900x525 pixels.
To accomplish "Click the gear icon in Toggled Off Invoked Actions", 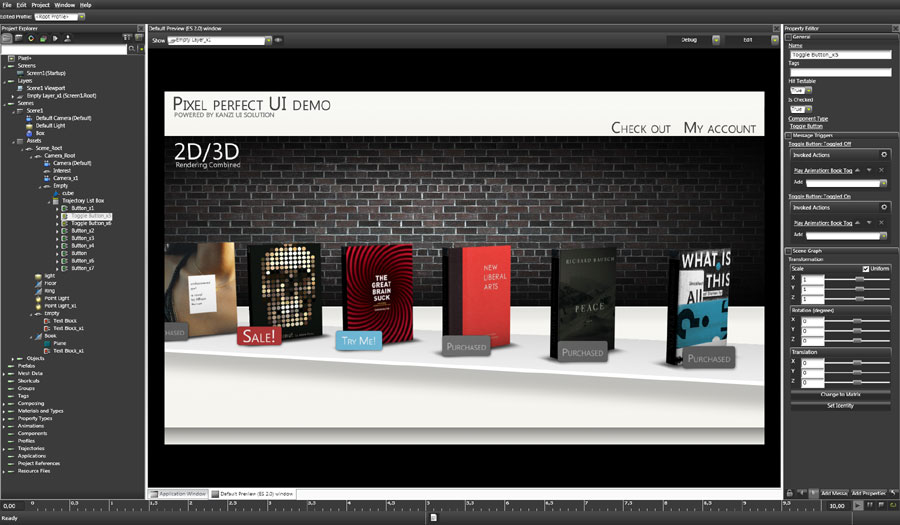I will click(x=884, y=155).
